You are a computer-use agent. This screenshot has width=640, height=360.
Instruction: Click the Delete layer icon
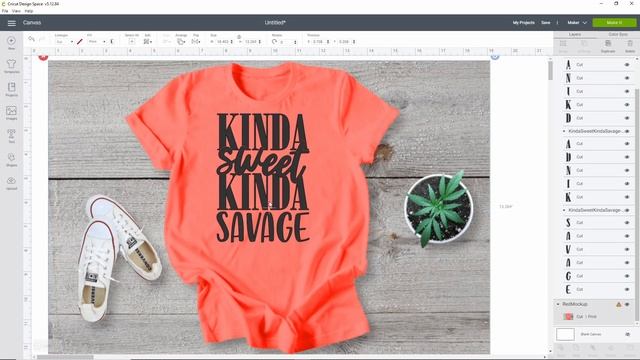point(630,44)
